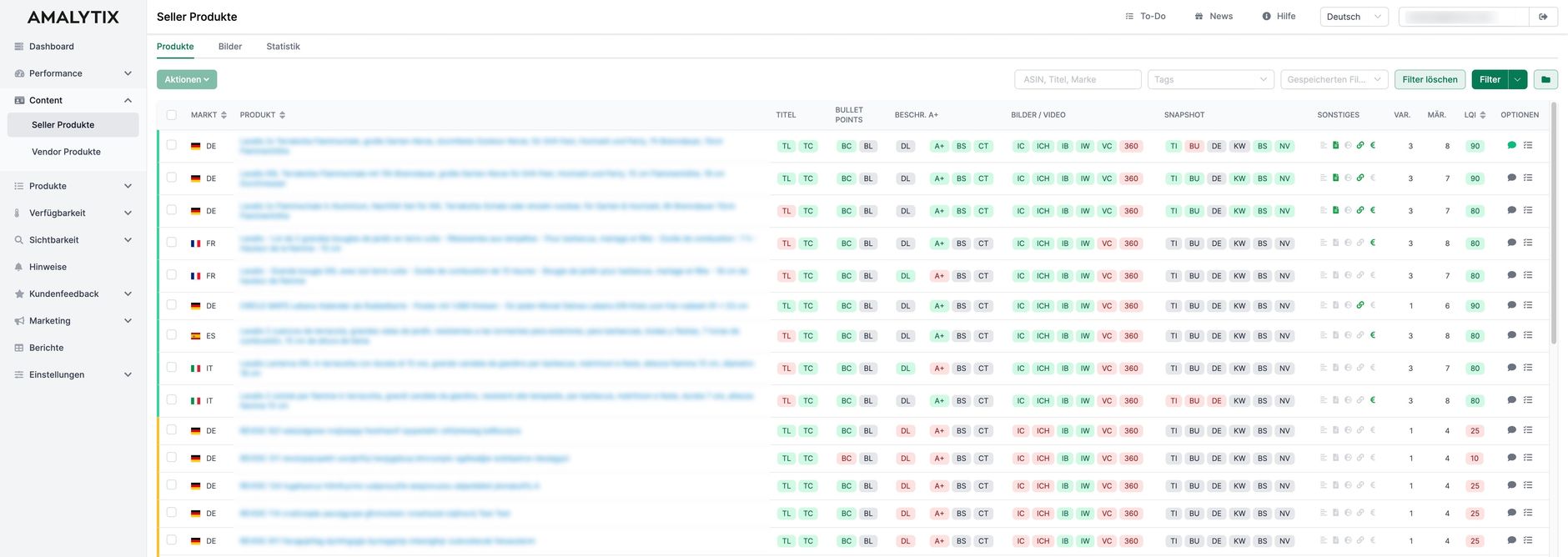Tick the checkbox of the ES row
Viewport: 1568px width, 557px height.
(x=172, y=335)
